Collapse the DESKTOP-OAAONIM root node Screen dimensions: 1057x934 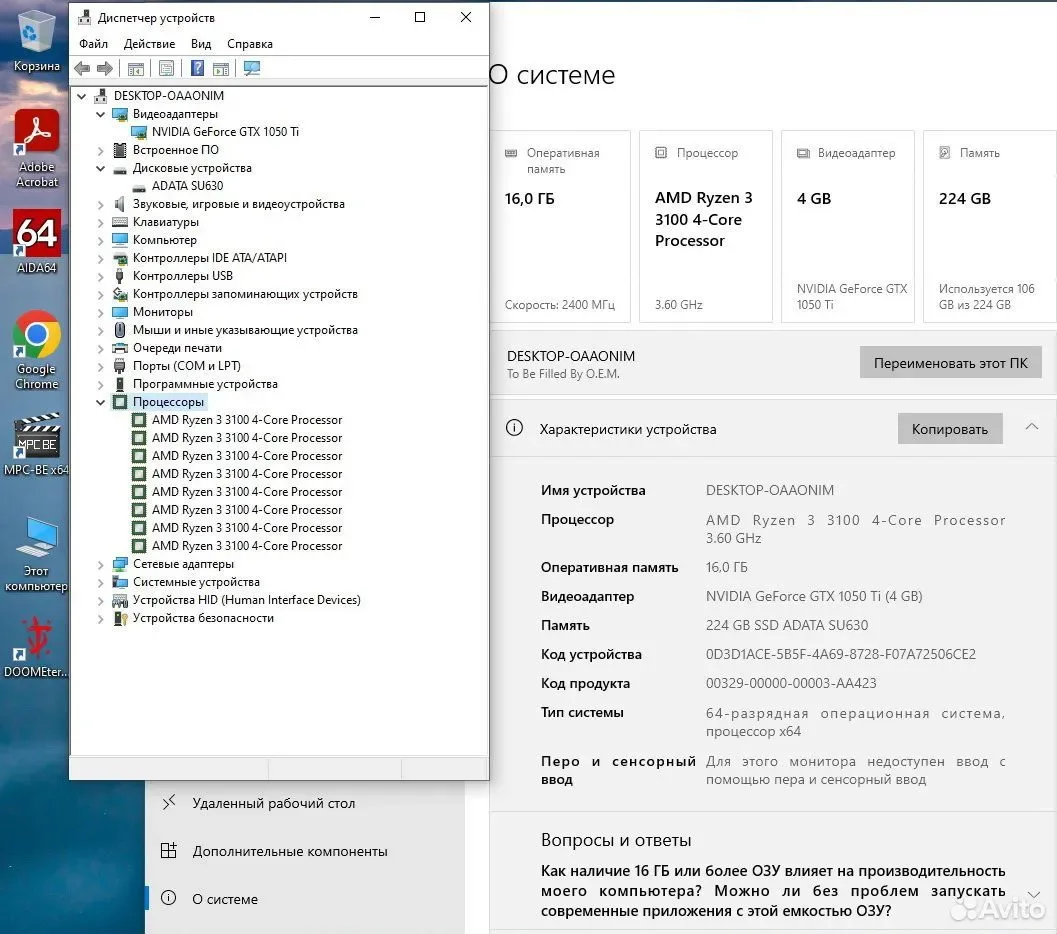click(82, 96)
